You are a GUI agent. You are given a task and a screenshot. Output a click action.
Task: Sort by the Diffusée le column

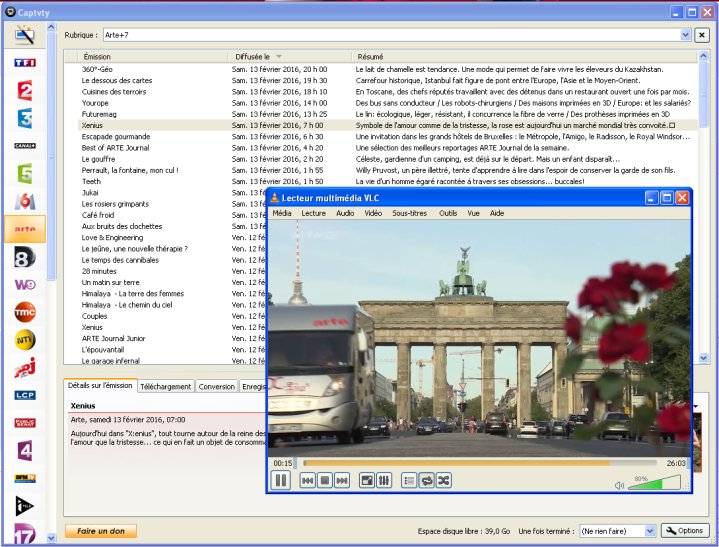289,56
